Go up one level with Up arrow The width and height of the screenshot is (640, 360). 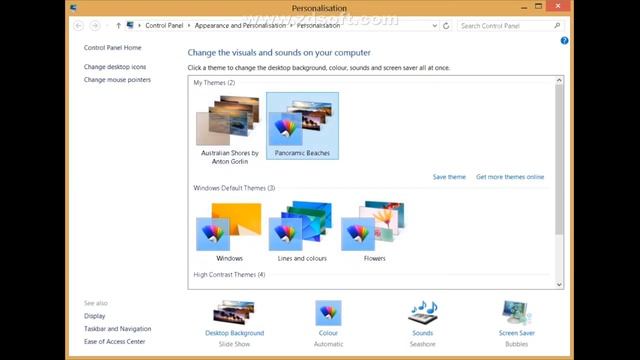point(118,26)
